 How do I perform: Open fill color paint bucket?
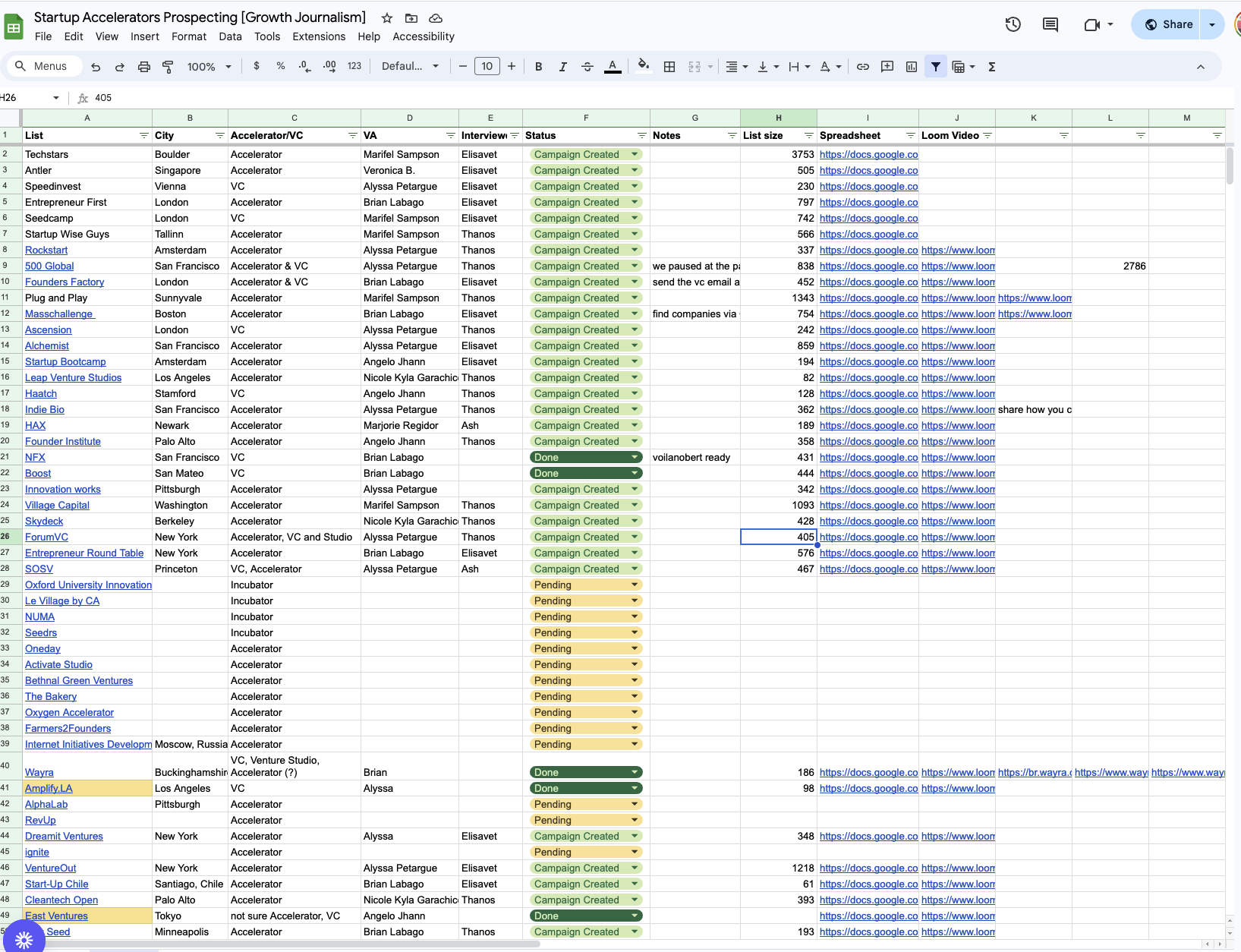click(x=644, y=66)
